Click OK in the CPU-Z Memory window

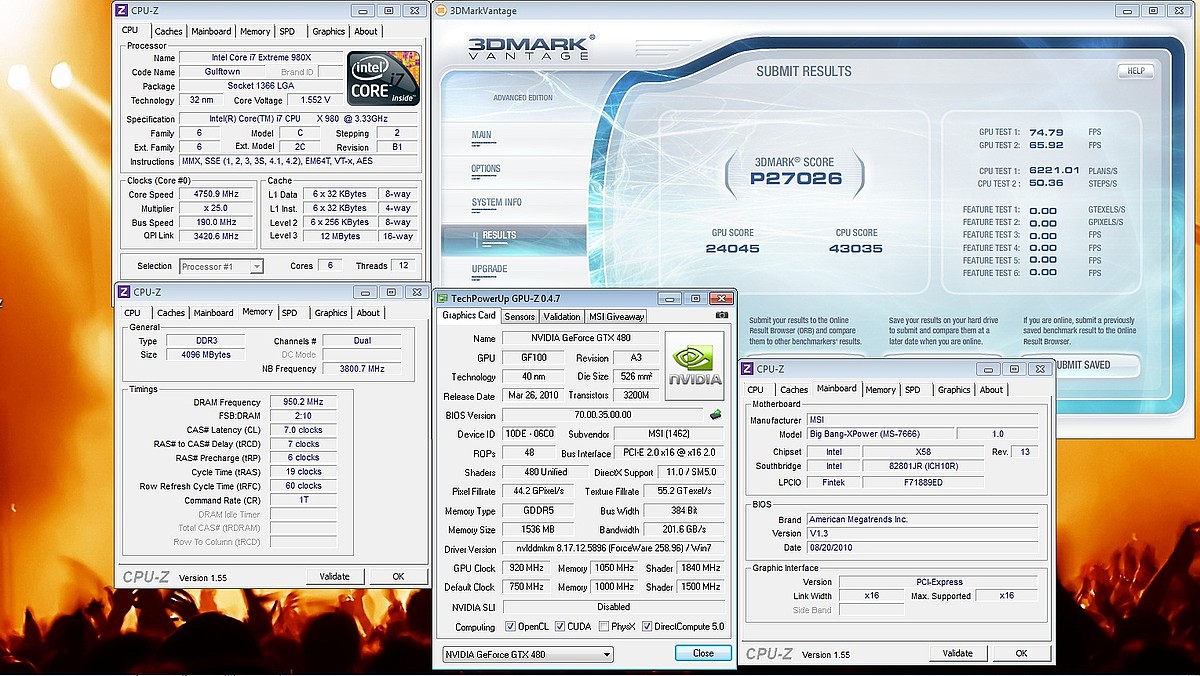[x=398, y=576]
